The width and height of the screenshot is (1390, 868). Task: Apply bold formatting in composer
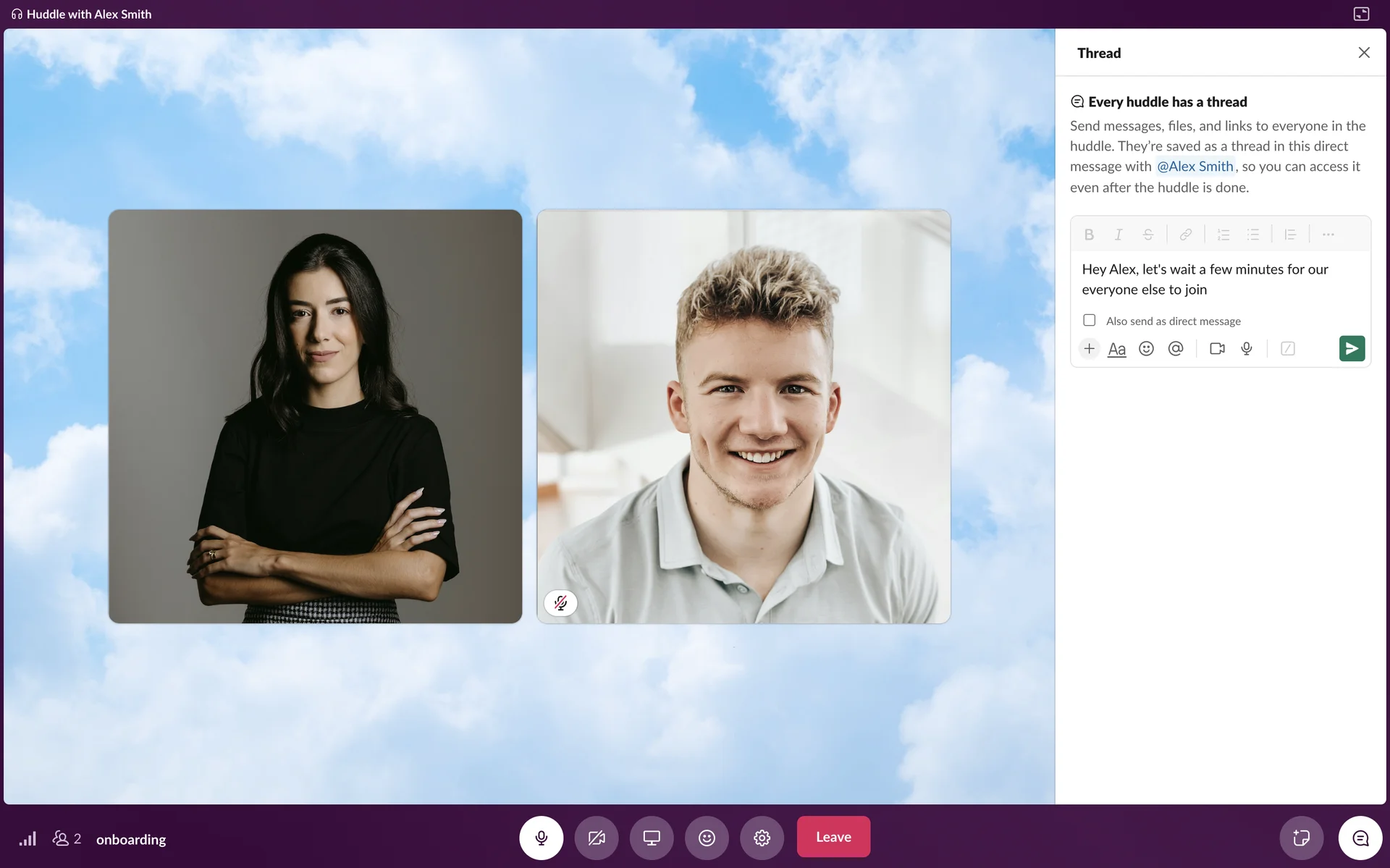tap(1088, 235)
